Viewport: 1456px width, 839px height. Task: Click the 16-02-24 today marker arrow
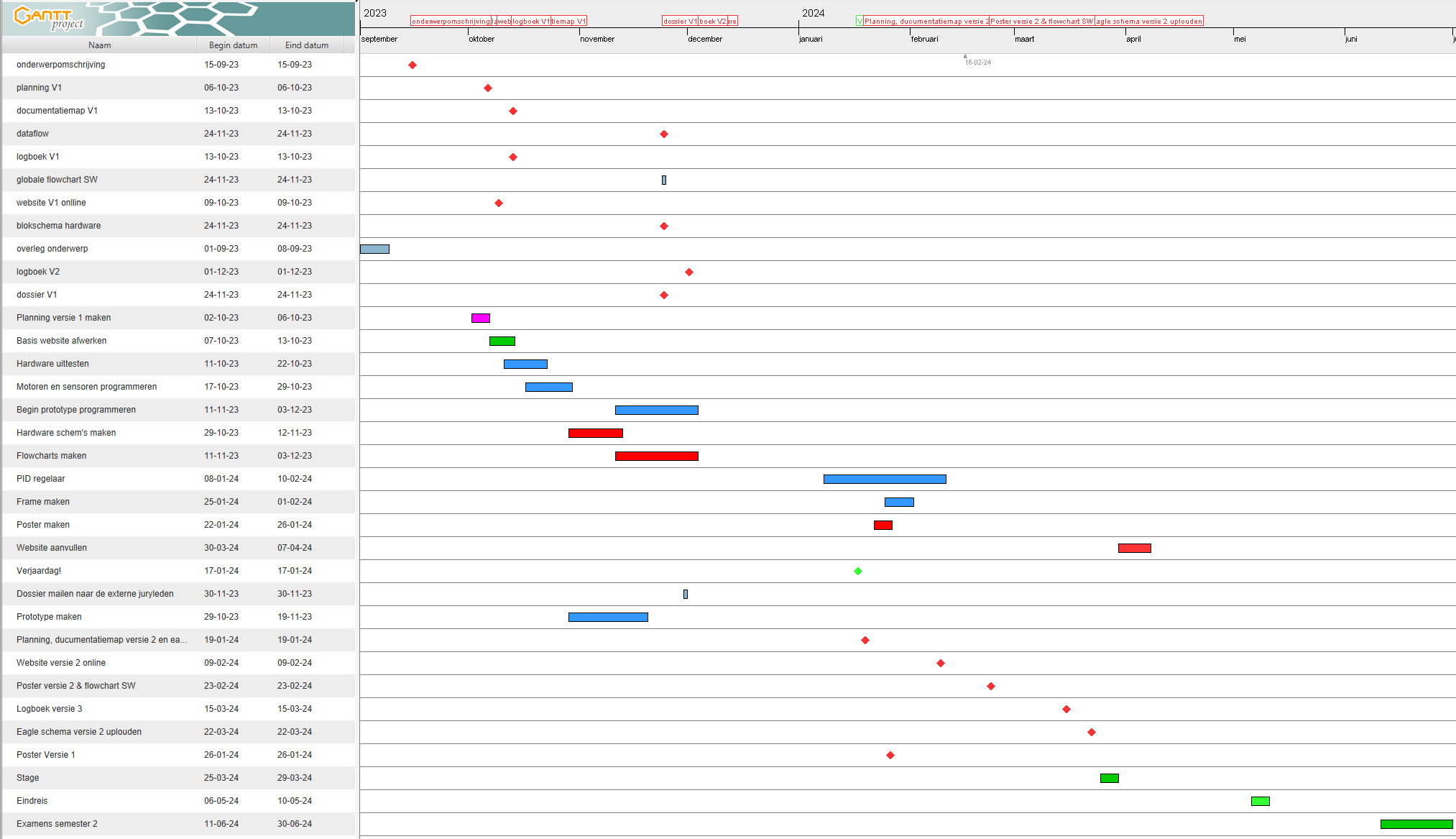[x=965, y=56]
